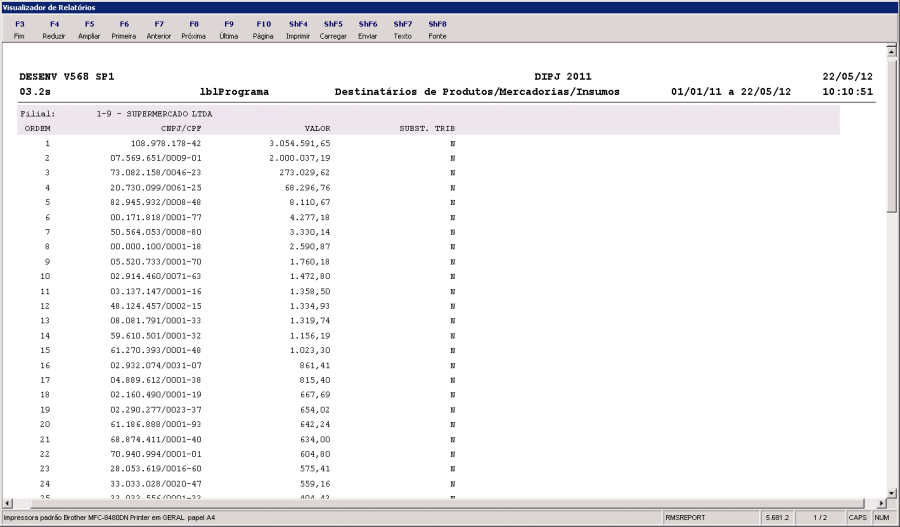Click the lblPrograma label
Viewport: 900px width, 527px height.
tap(234, 92)
